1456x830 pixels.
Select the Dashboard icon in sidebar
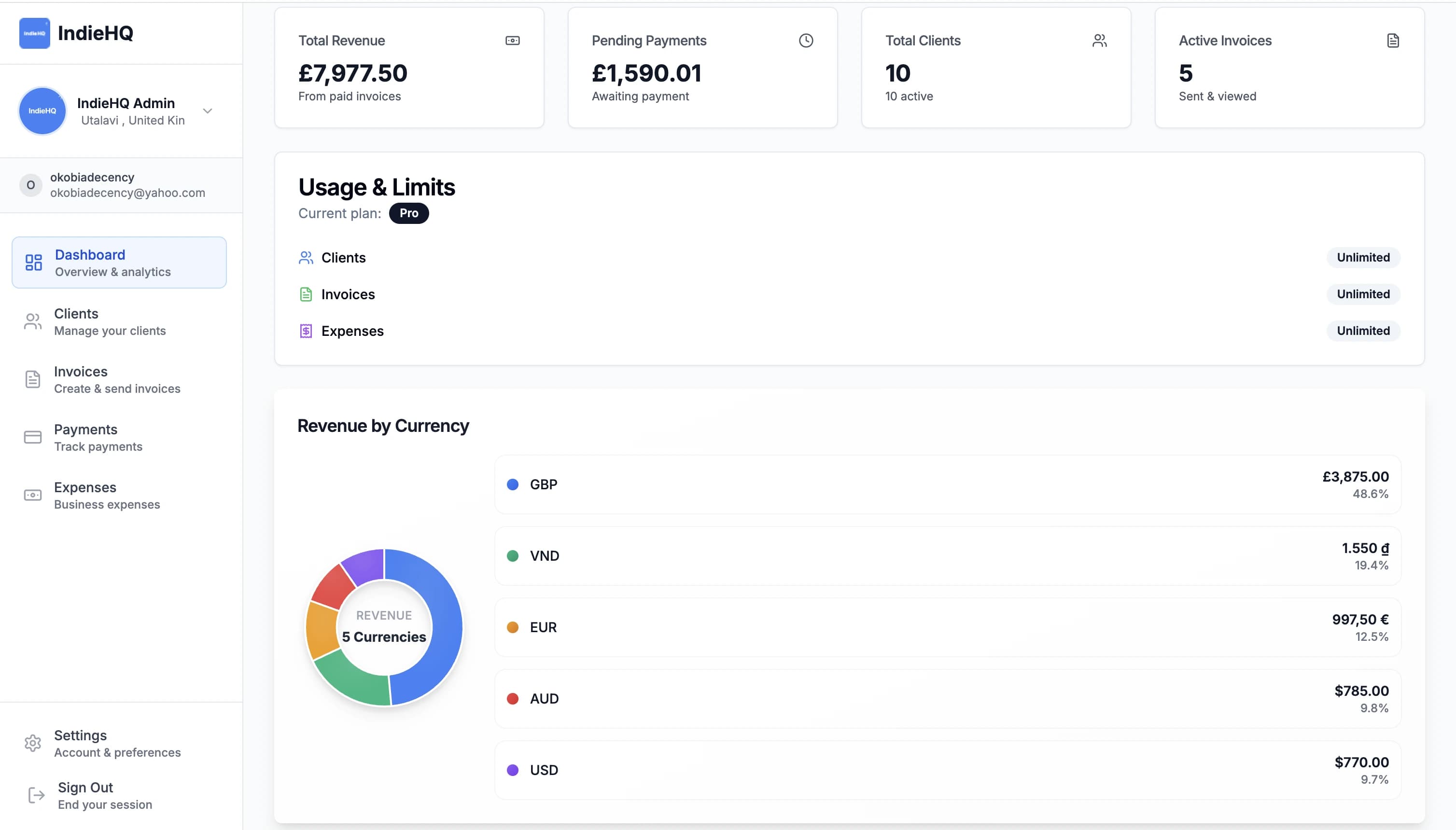click(32, 262)
